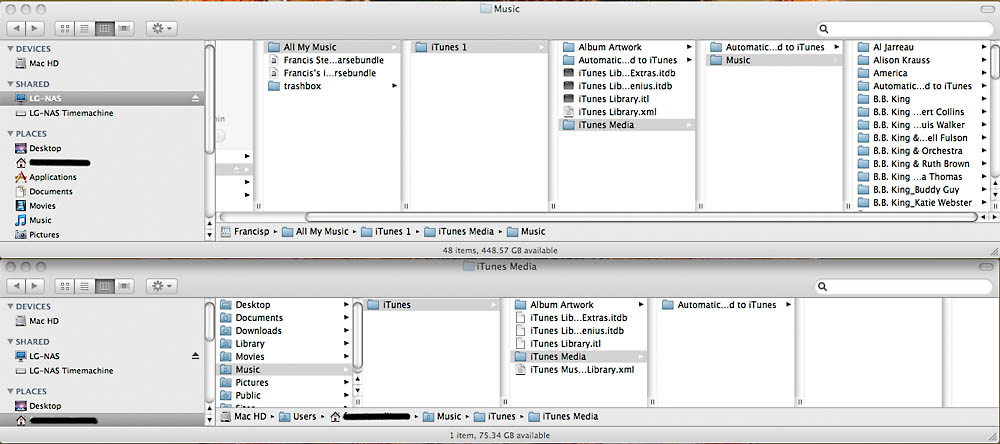The height and width of the screenshot is (444, 1000).
Task: Open Action gear menu in iTunes Media window
Action: (x=161, y=286)
